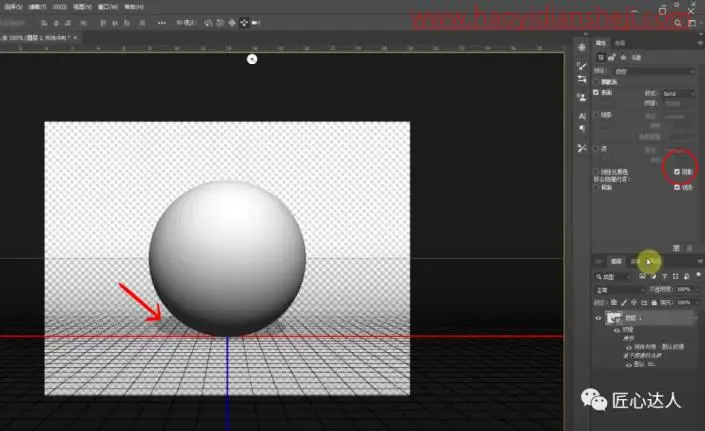Toggle the 表面 (Surface) checkbox
Image resolution: width=705 pixels, height=431 pixels.
click(x=596, y=93)
